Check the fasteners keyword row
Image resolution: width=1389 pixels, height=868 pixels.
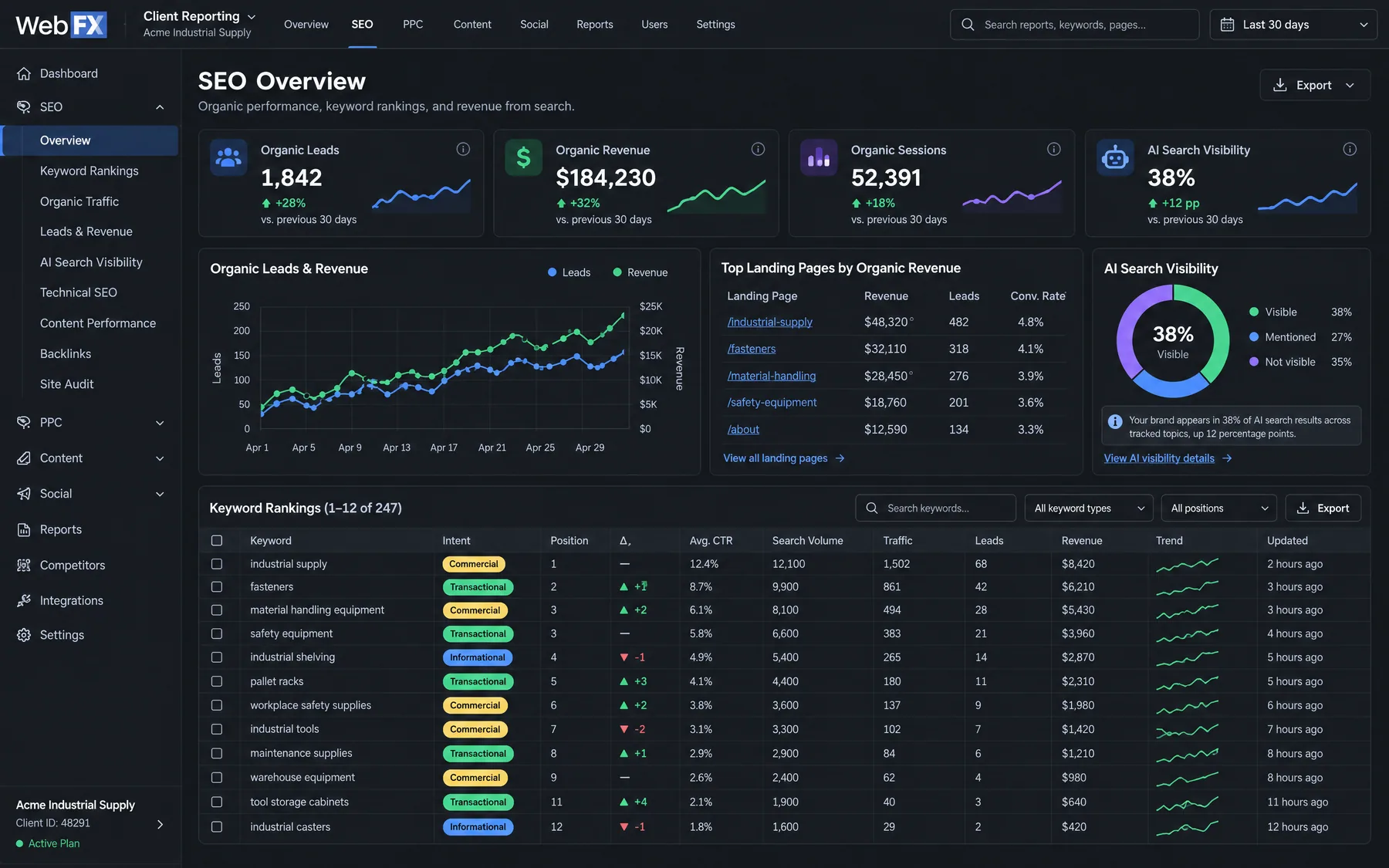(217, 587)
